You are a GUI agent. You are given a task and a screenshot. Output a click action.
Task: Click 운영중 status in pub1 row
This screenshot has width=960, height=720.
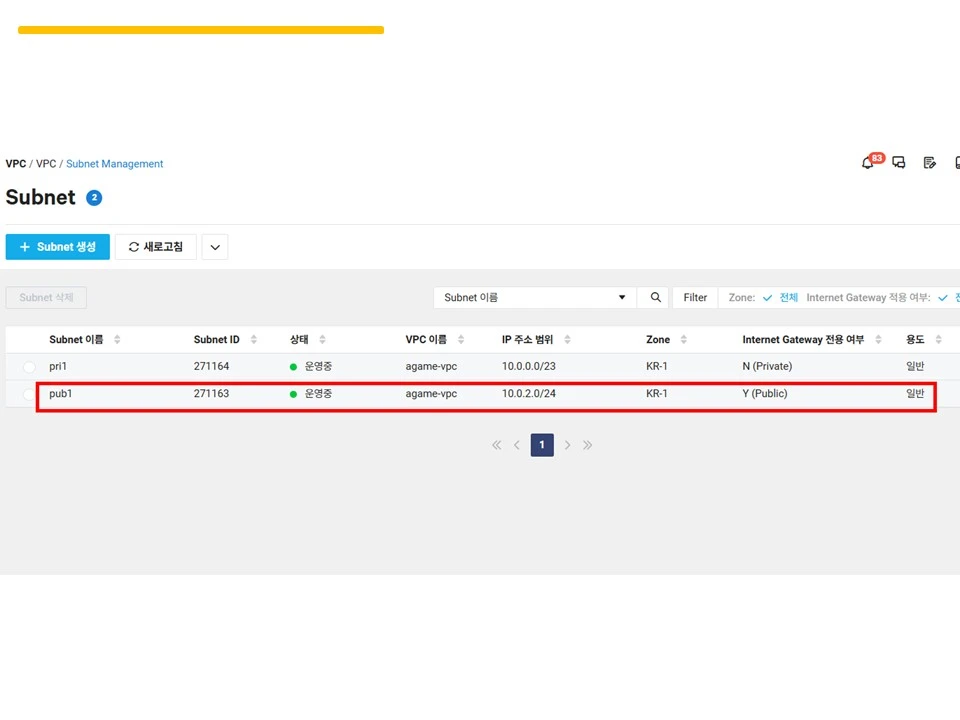[318, 394]
